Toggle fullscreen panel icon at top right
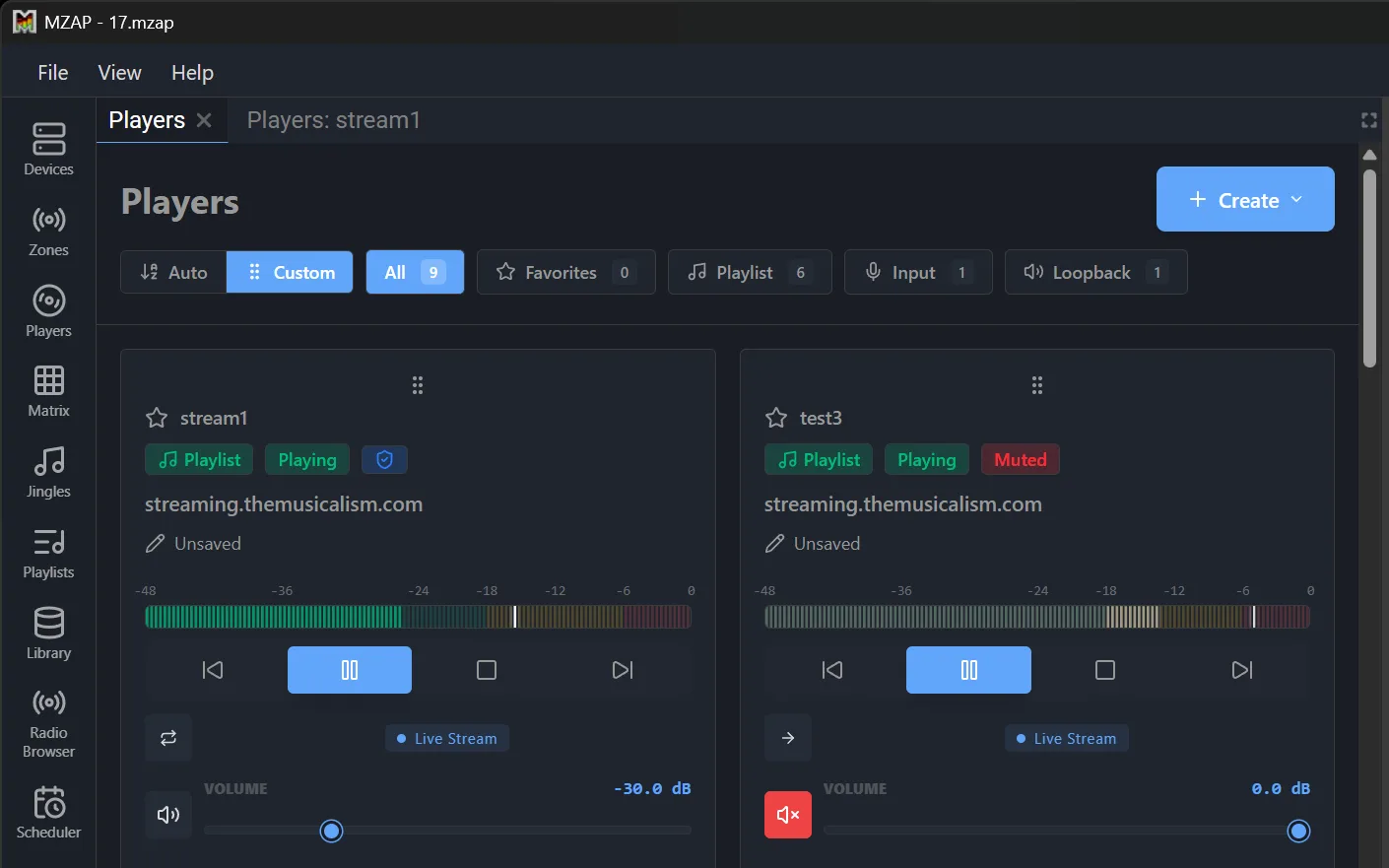Image resolution: width=1389 pixels, height=868 pixels. click(1369, 120)
